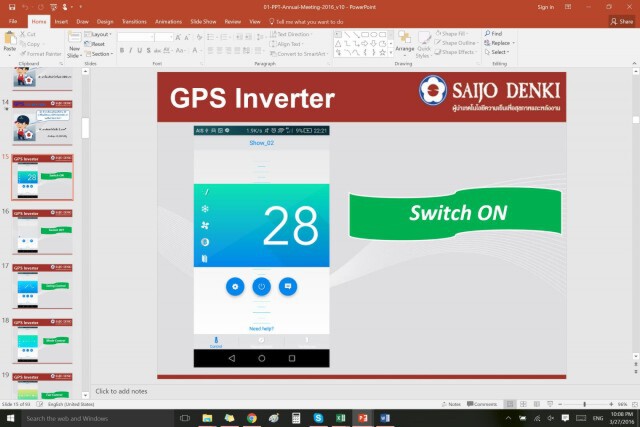640x427 pixels.
Task: Open Skype from Windows taskbar
Action: point(318,418)
